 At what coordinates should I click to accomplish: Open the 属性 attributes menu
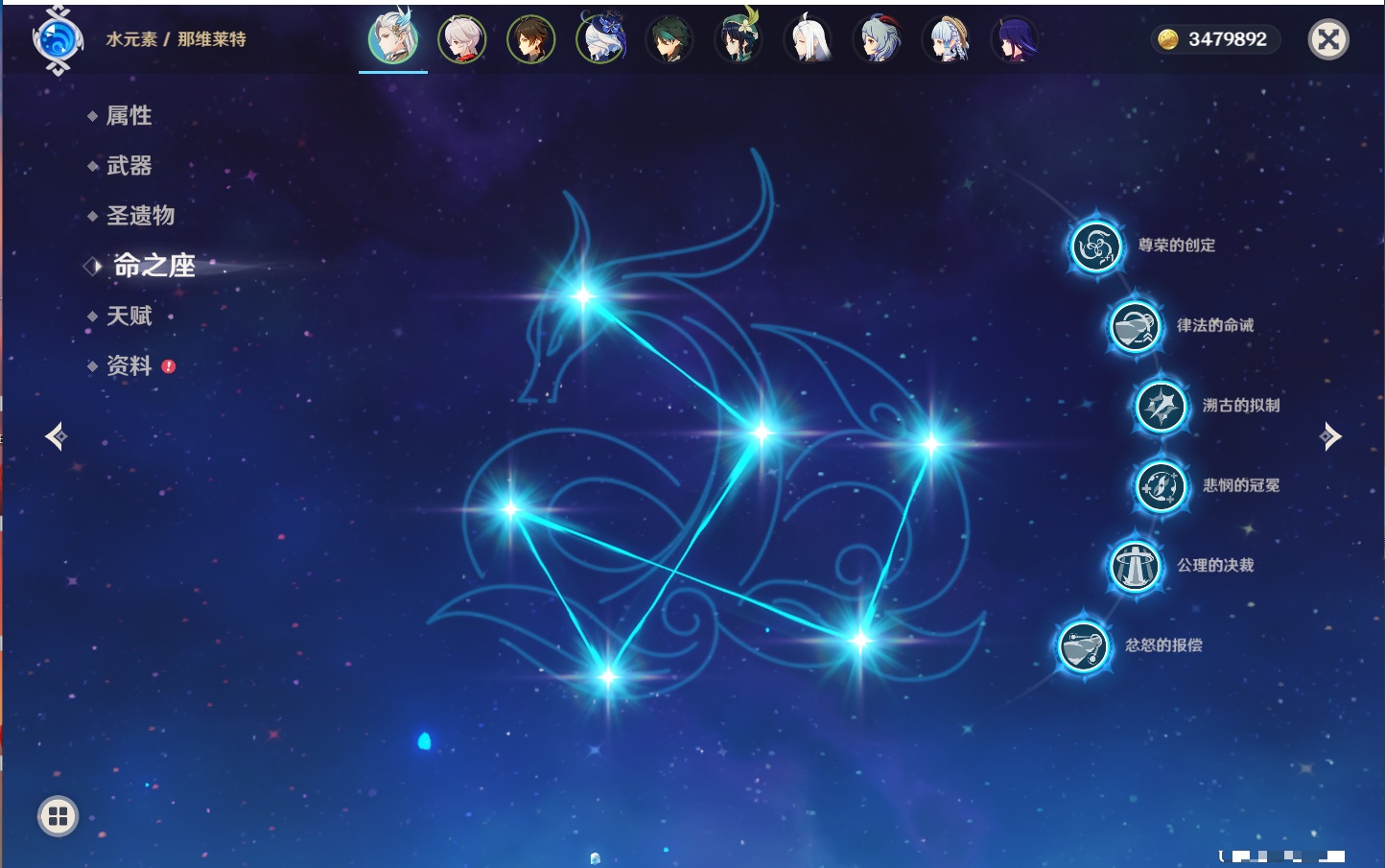[129, 116]
